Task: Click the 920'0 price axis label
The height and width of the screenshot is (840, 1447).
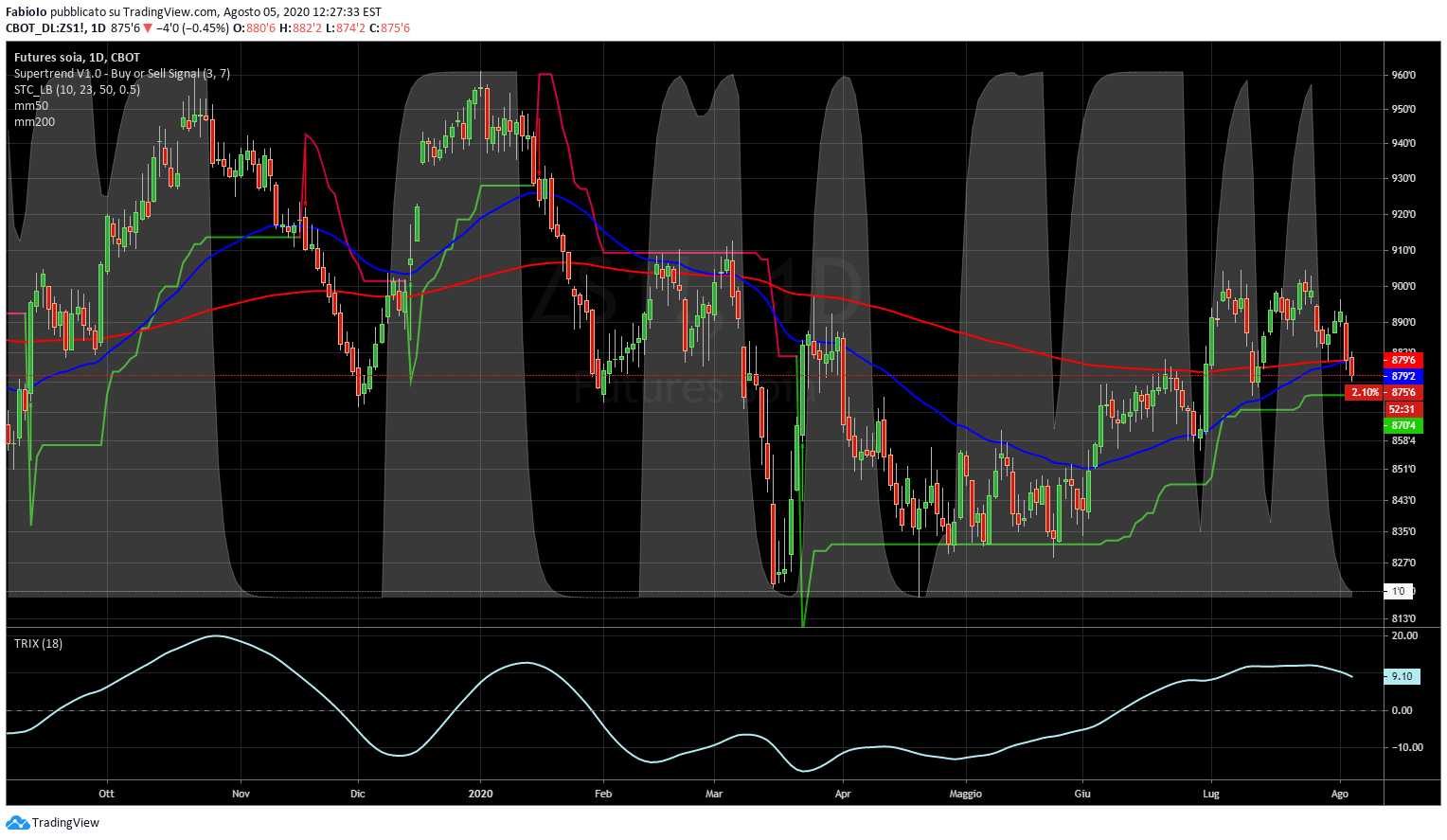Action: (1403, 215)
